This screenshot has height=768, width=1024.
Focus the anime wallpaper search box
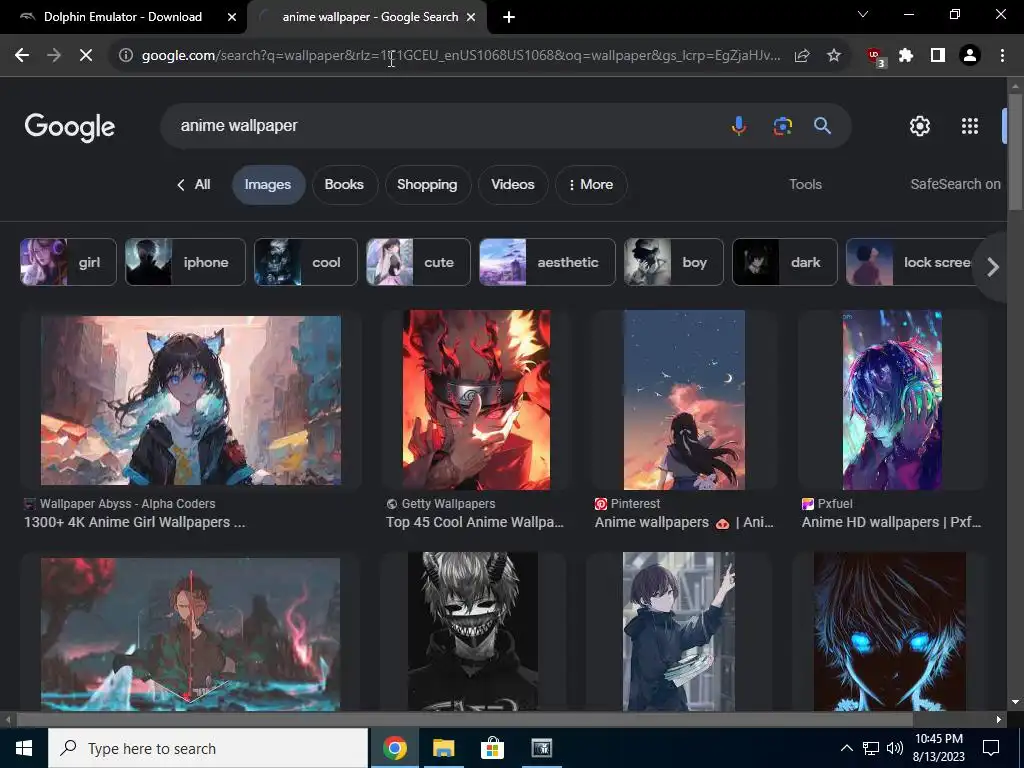444,125
